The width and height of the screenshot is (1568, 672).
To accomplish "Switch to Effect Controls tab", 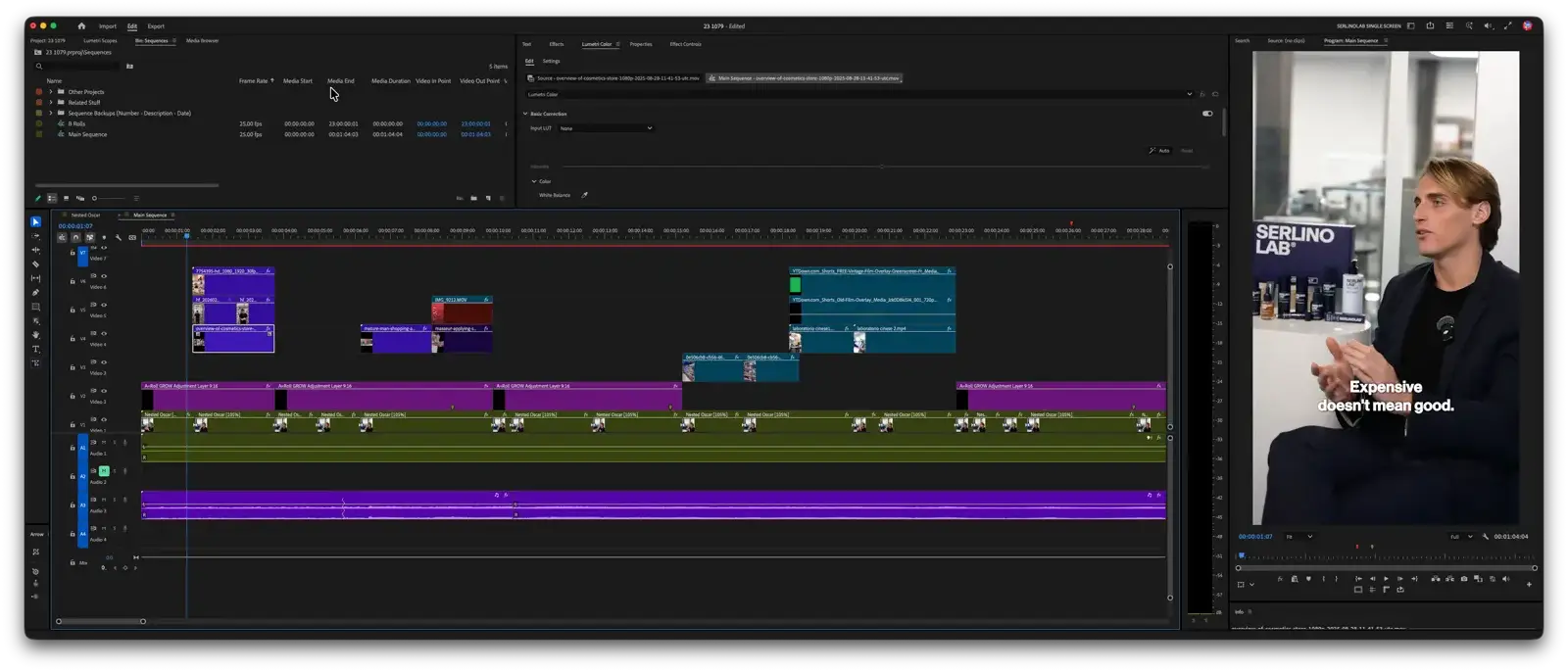I will [x=685, y=44].
